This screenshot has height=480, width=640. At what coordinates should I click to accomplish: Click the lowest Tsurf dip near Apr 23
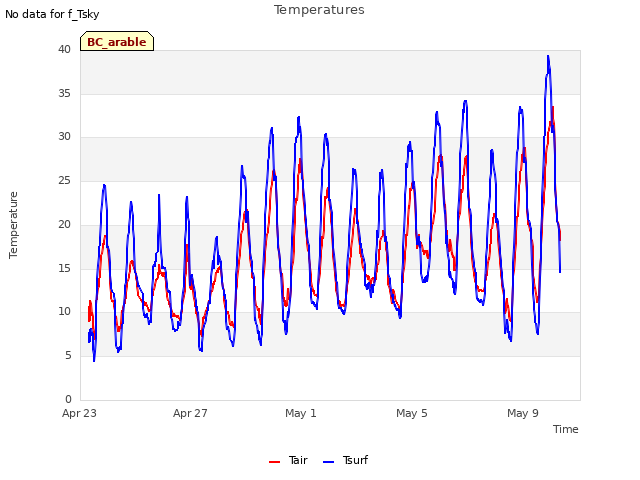coord(94,360)
